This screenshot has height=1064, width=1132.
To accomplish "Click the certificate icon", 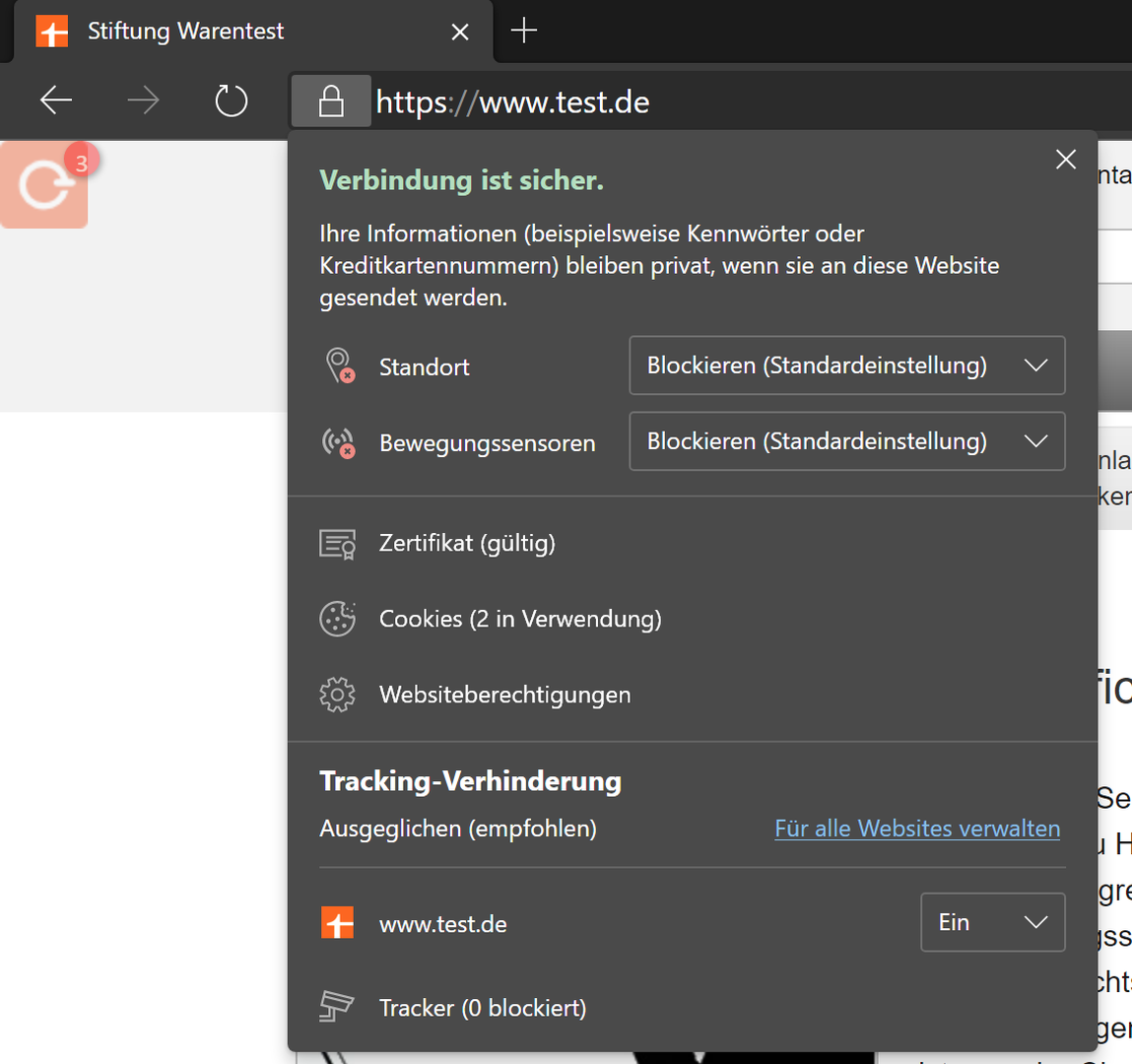I will 337,544.
